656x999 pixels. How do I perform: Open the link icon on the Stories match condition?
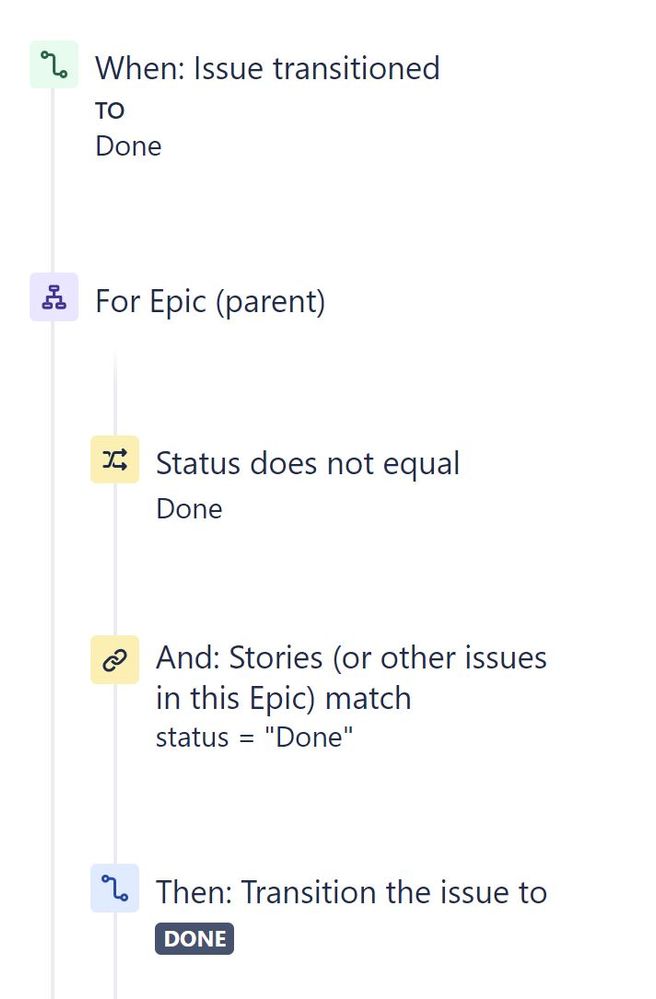(115, 658)
